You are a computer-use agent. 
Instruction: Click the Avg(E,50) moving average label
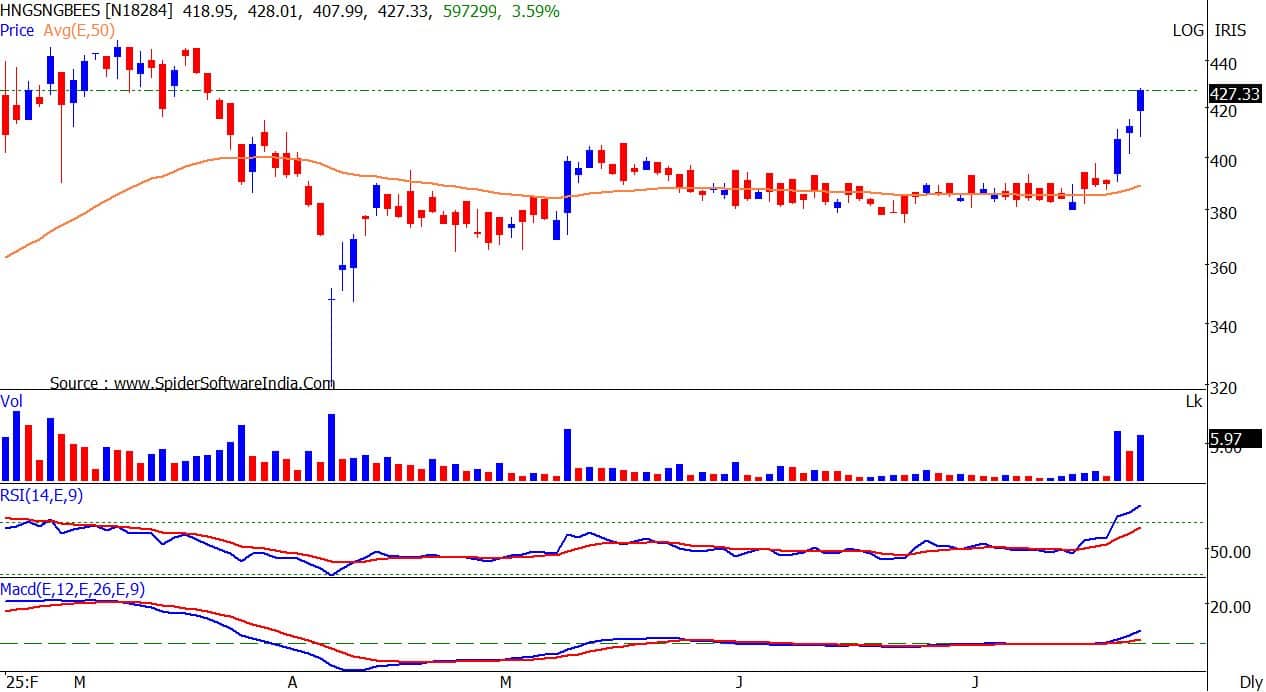pos(79,30)
